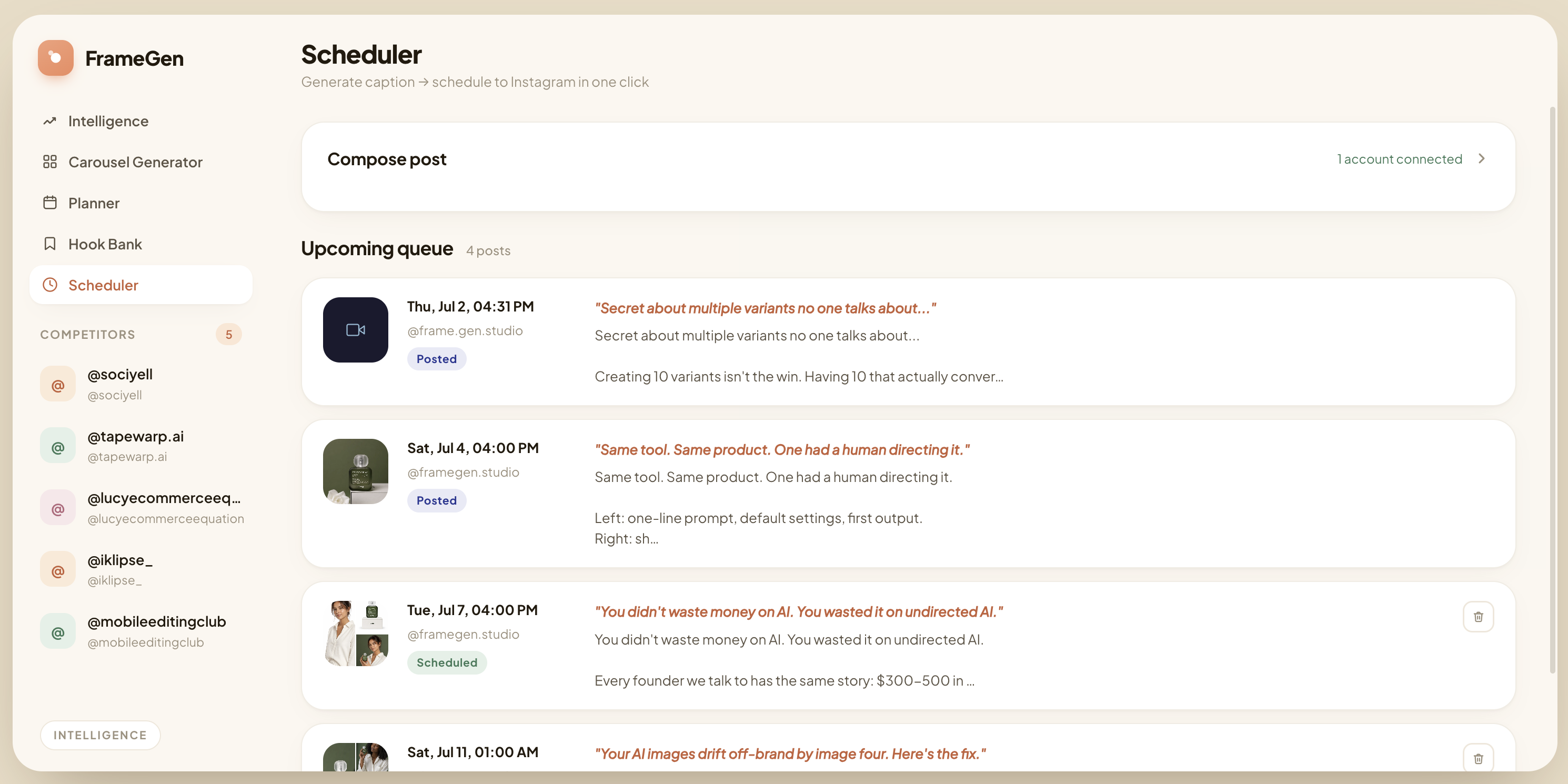Click hook 'Your AI images drift off-brand by image four'
The image size is (1568, 784).
(x=790, y=753)
